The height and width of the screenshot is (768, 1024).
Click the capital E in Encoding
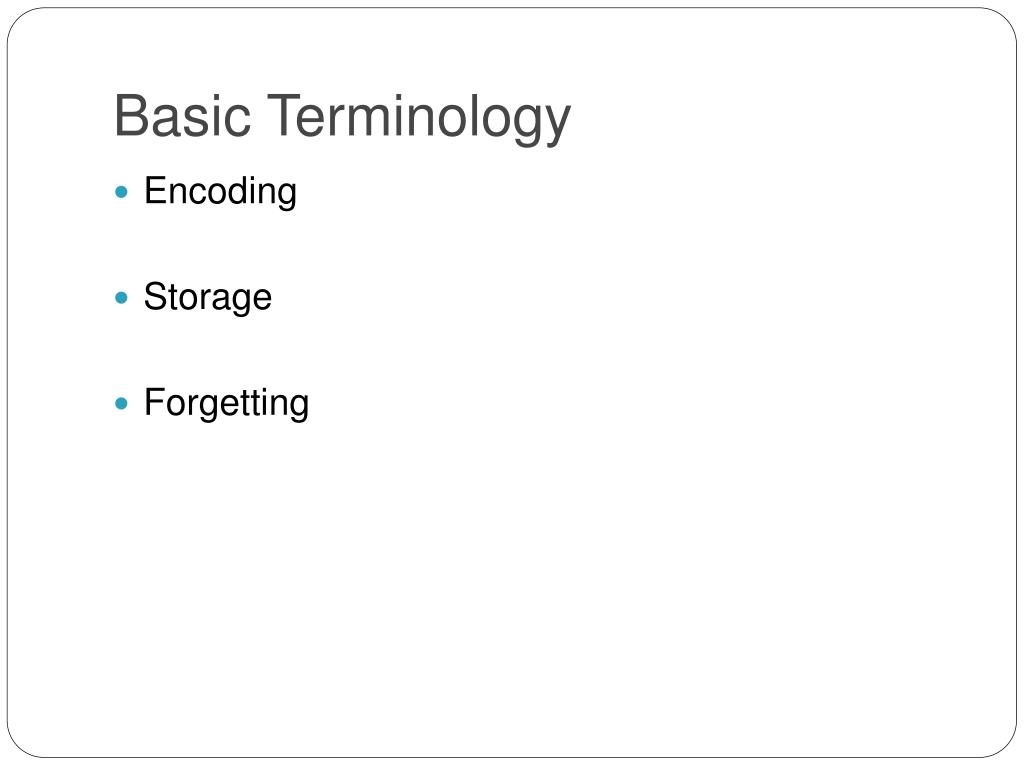click(156, 190)
